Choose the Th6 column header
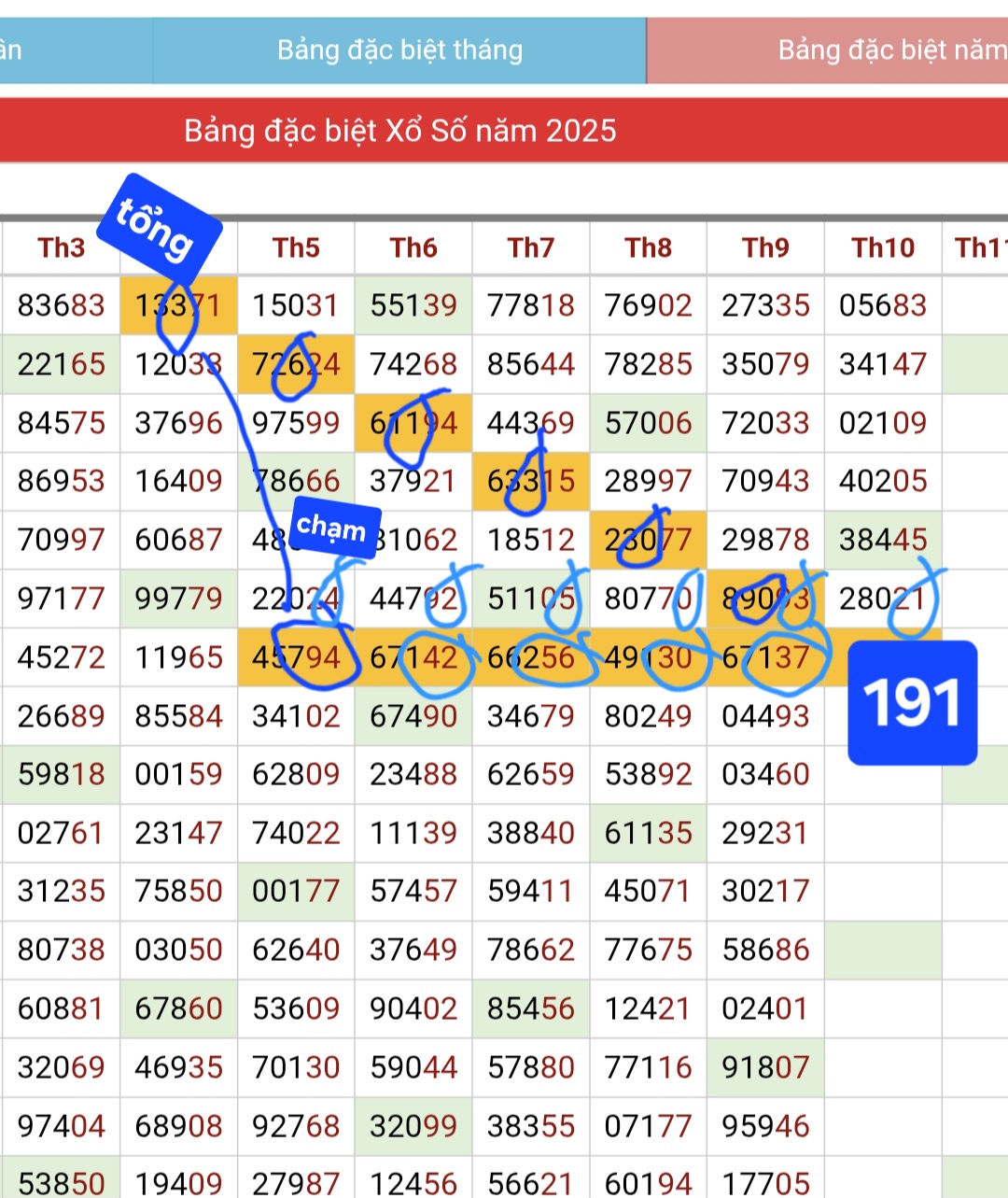1008x1198 pixels. (413, 247)
